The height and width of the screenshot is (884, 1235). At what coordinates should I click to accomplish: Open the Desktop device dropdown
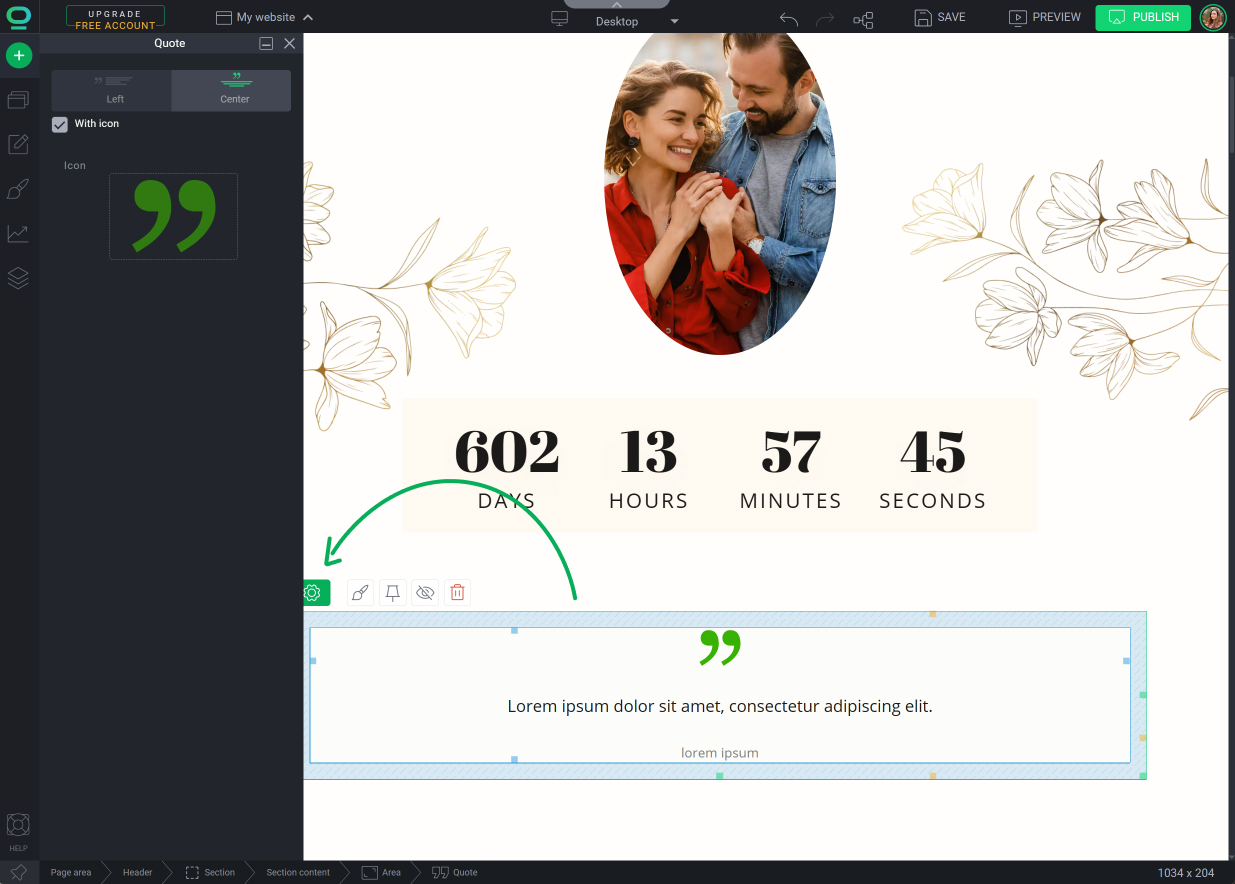coord(637,21)
